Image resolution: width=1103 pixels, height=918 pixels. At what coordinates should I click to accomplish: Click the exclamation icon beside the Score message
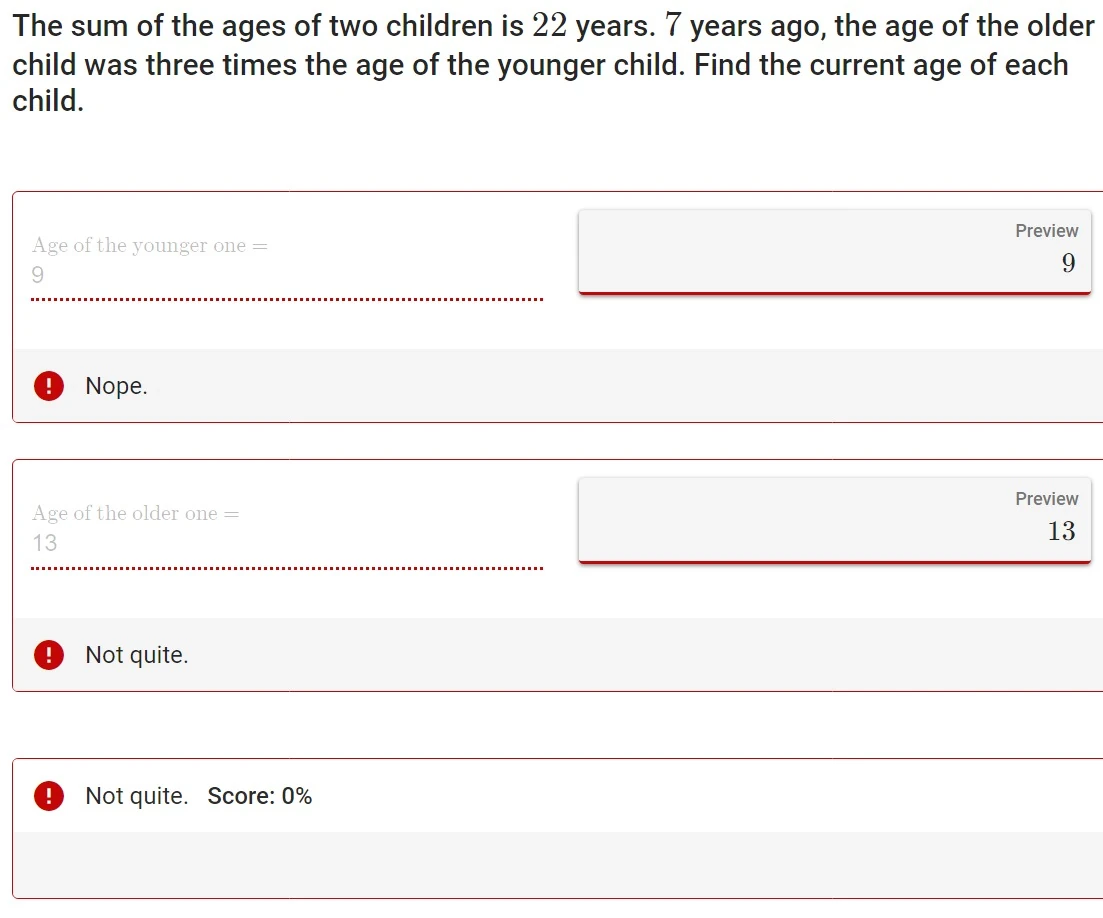pyautogui.click(x=48, y=795)
